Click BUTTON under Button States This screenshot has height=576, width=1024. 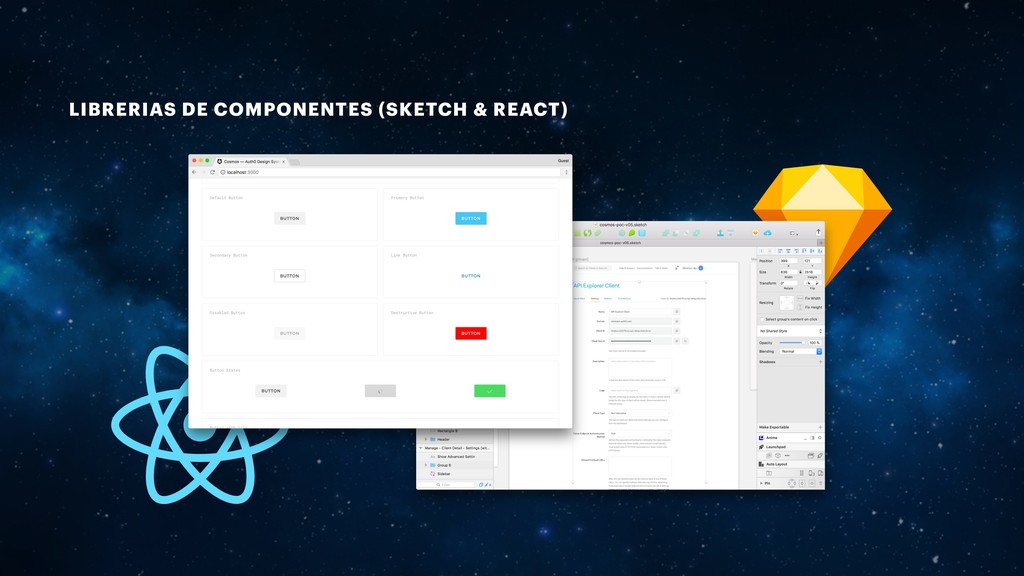click(271, 391)
